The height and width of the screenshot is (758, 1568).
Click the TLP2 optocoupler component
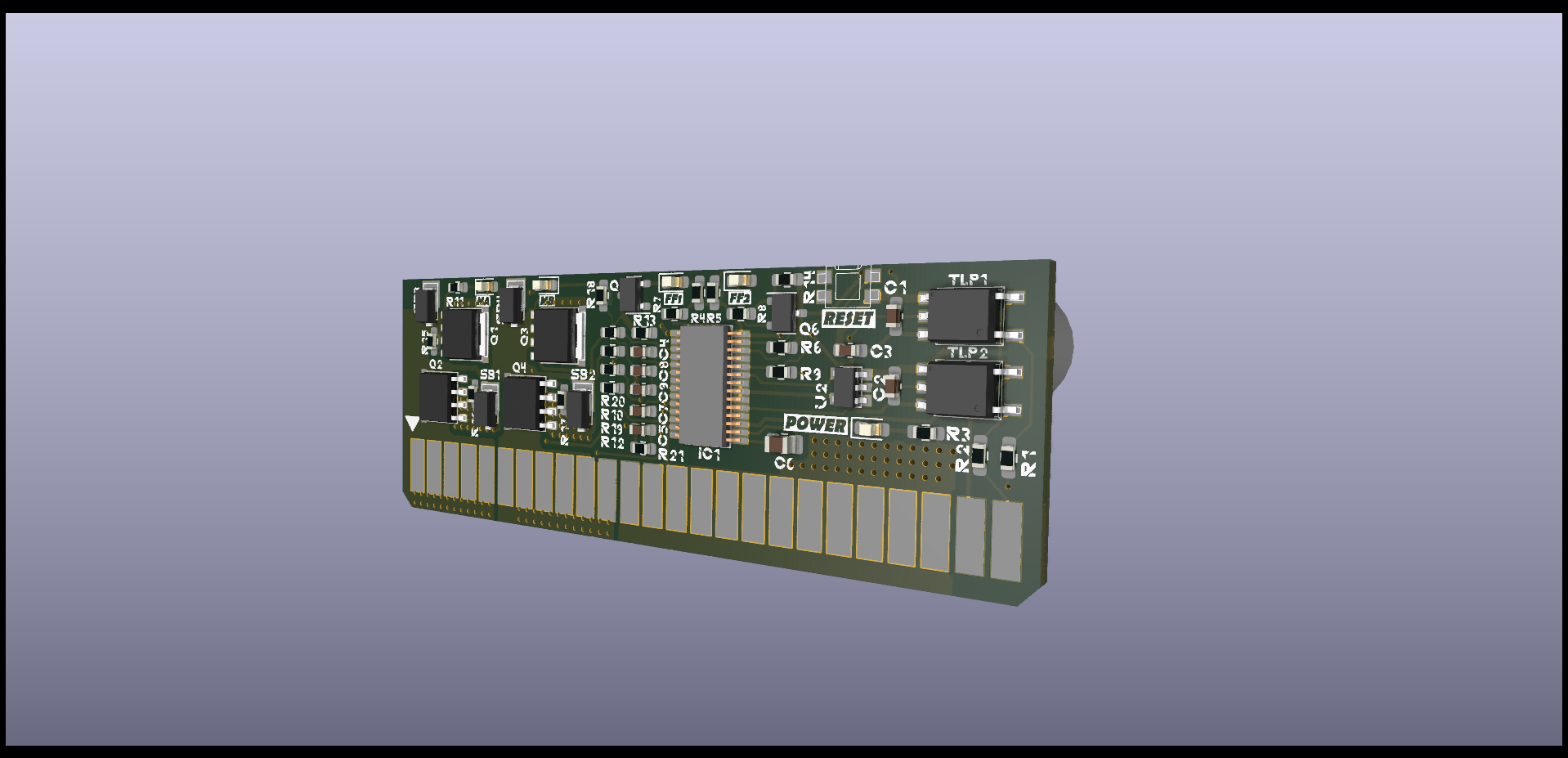pos(964,388)
